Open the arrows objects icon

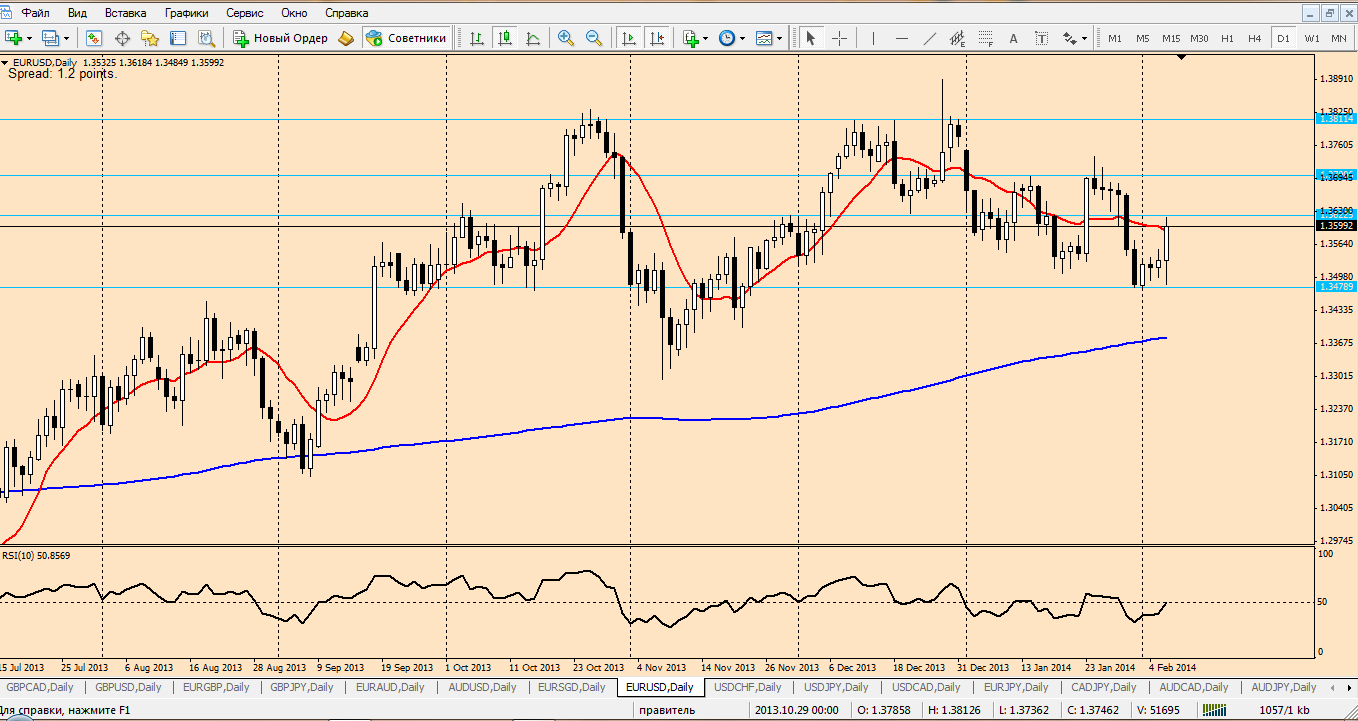click(x=1070, y=38)
